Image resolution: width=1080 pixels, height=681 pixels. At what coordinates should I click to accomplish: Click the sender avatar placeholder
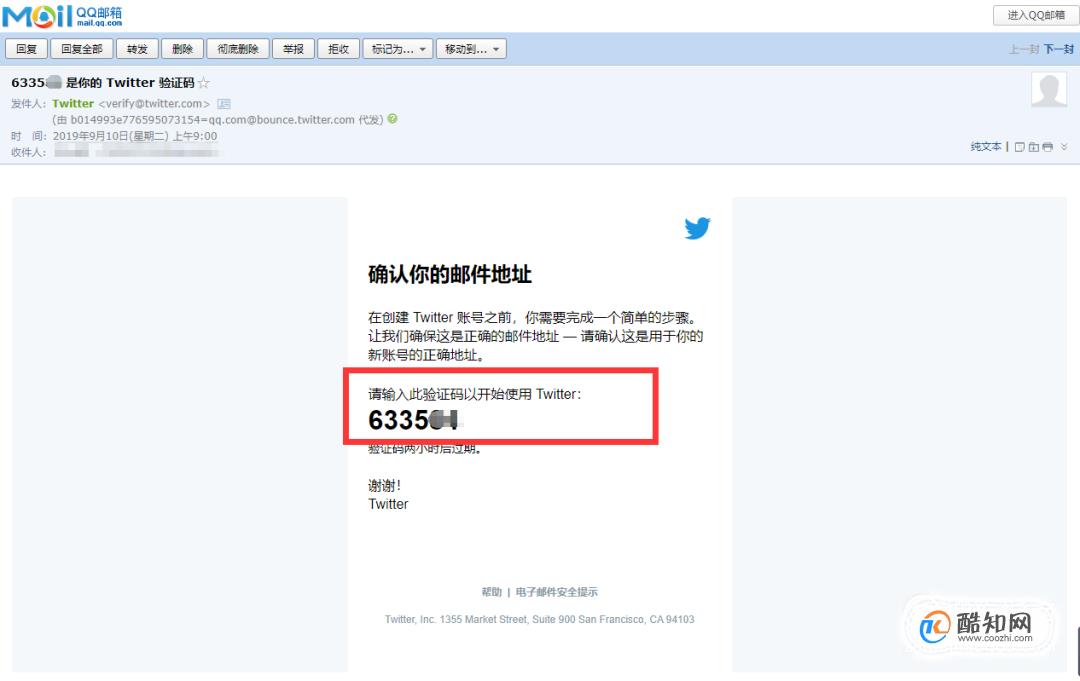(1048, 90)
